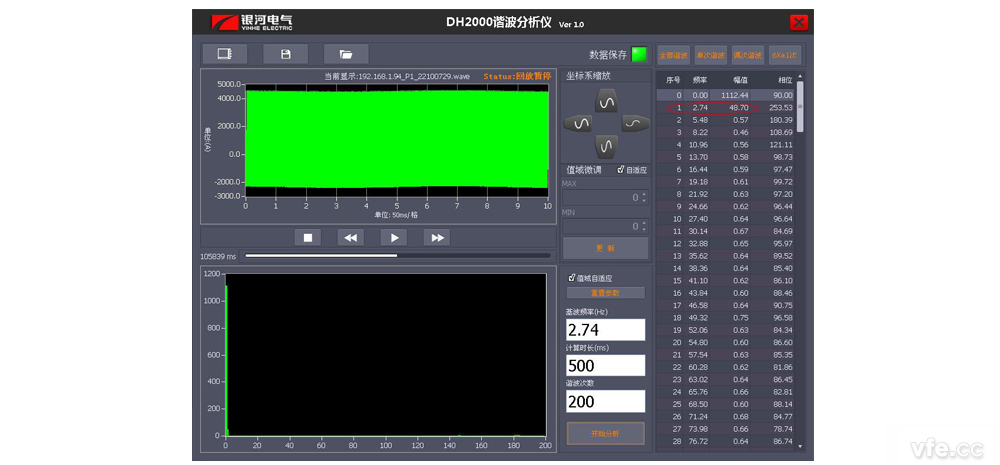Click the playback progress slider
This screenshot has width=1000, height=465.
click(397, 256)
